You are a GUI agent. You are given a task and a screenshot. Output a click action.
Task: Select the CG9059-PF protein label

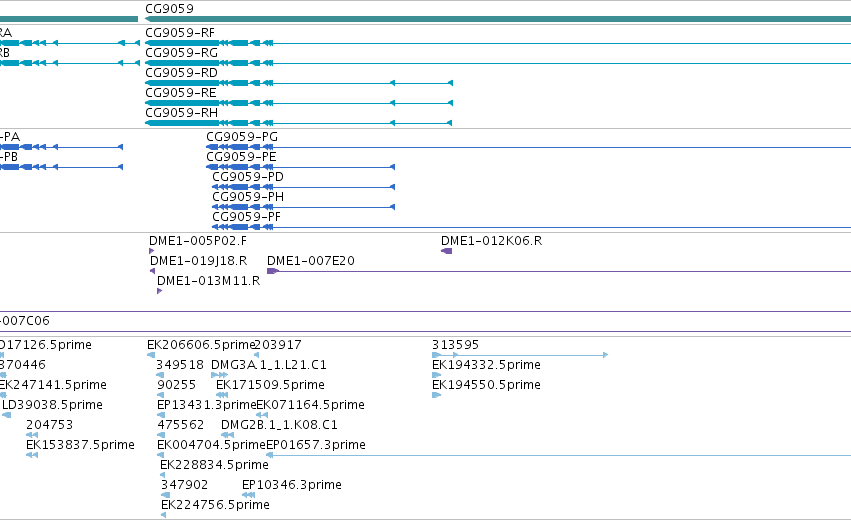click(x=246, y=217)
